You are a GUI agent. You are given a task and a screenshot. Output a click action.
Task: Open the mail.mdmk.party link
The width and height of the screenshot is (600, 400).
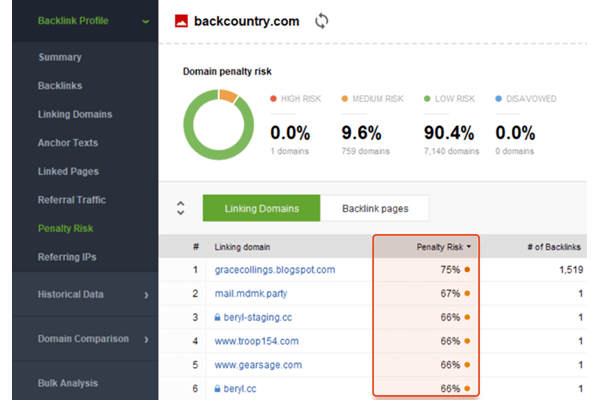tap(251, 294)
